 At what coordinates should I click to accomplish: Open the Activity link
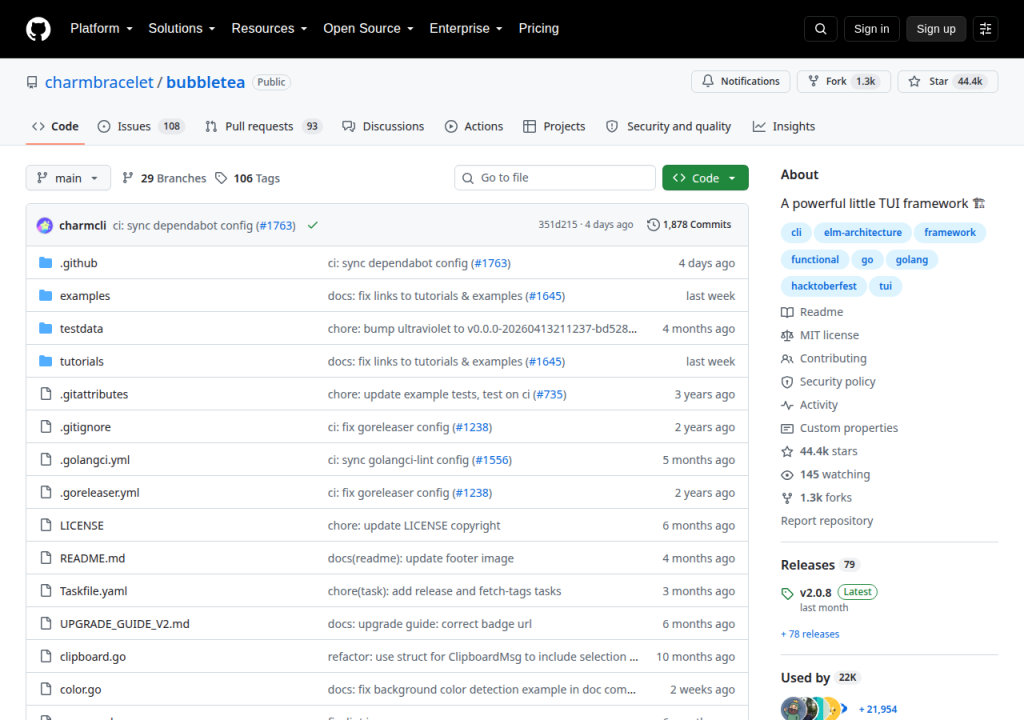click(x=810, y=404)
